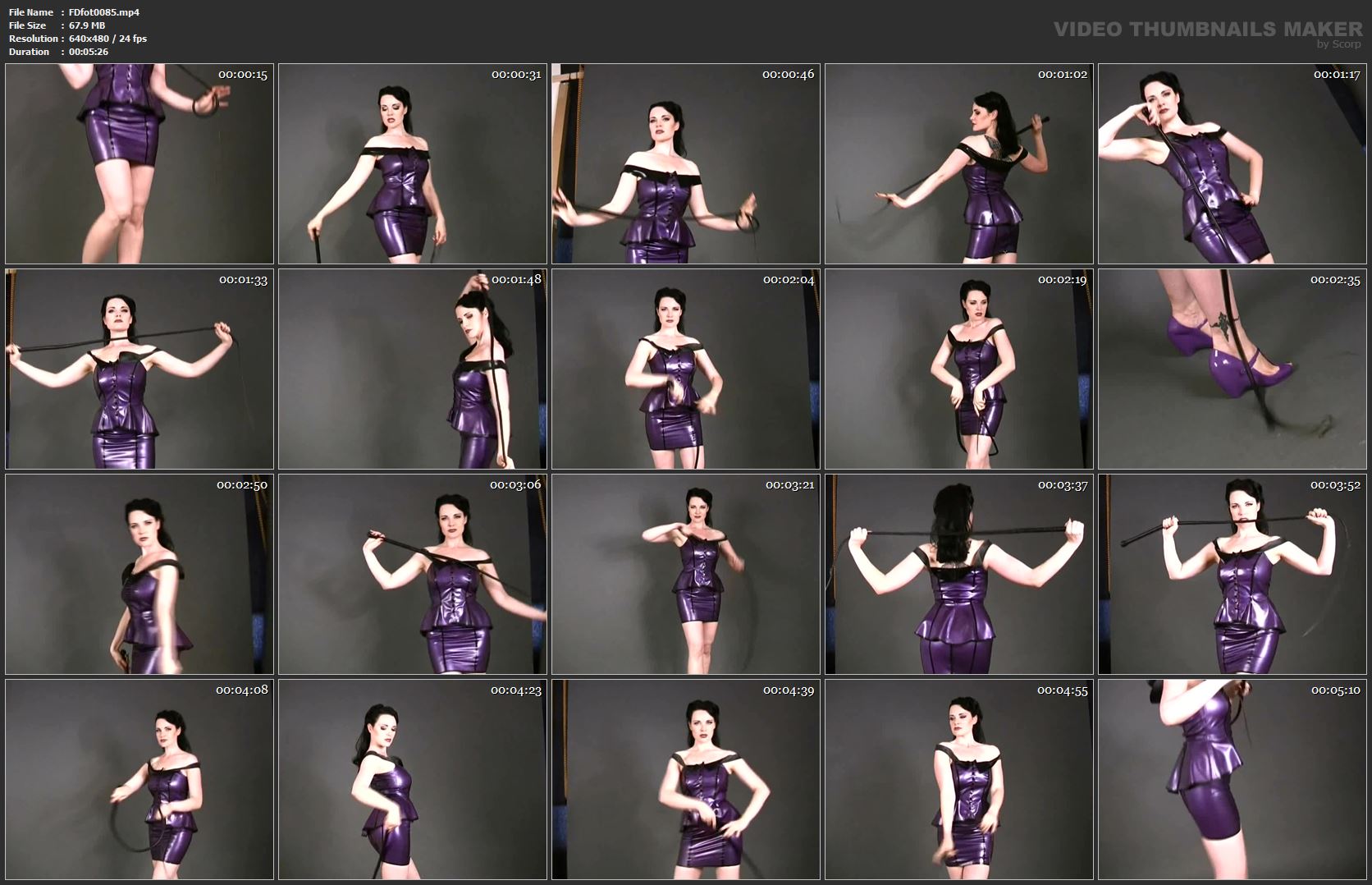Screen dimensions: 1372x885
Task: Click the frame marked 00:04:08
Action: pos(139,779)
